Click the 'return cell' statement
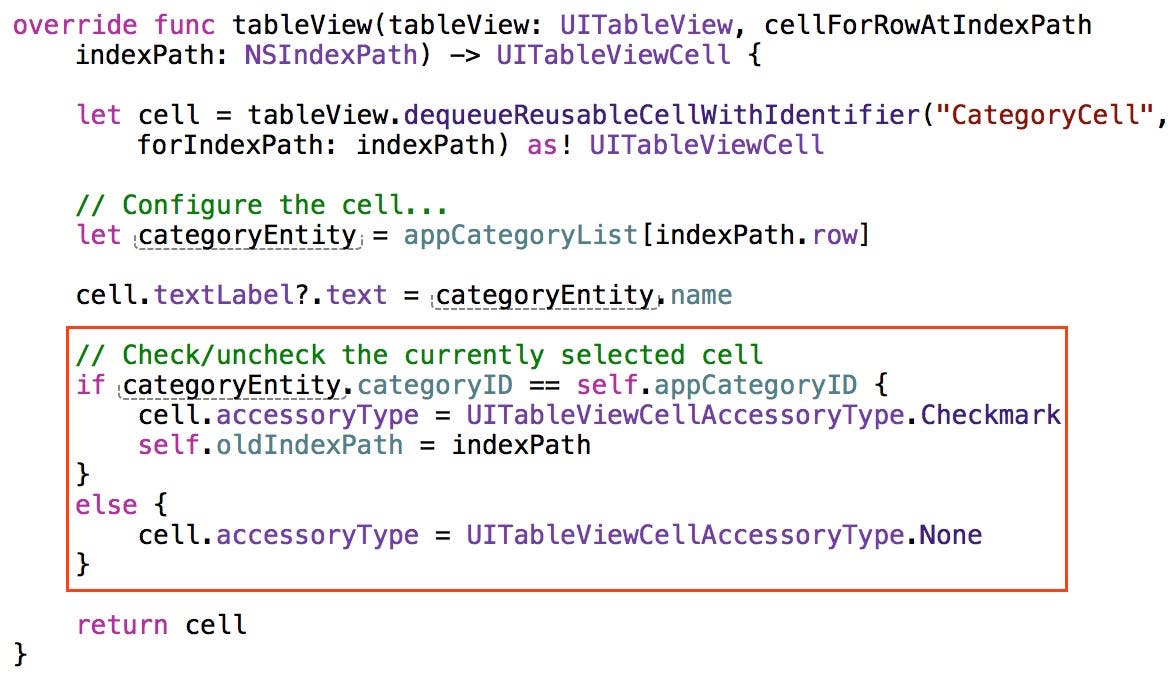Image resolution: width=1172 pixels, height=682 pixels. coord(161,625)
